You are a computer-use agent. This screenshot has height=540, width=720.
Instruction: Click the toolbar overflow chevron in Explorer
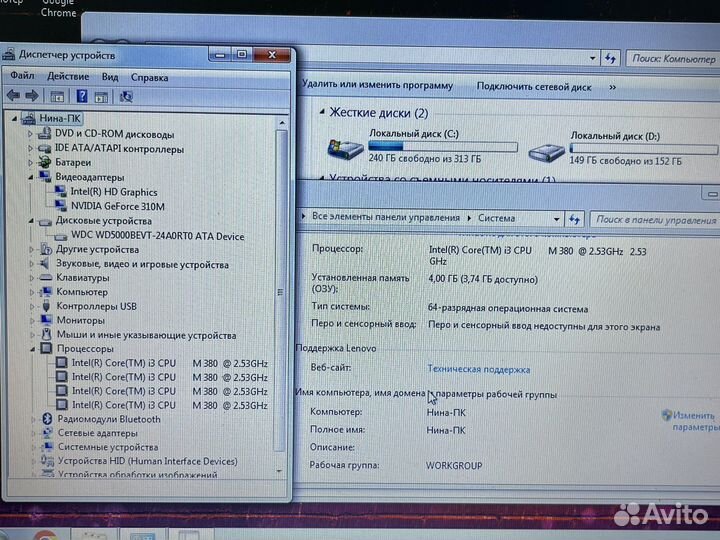[613, 87]
